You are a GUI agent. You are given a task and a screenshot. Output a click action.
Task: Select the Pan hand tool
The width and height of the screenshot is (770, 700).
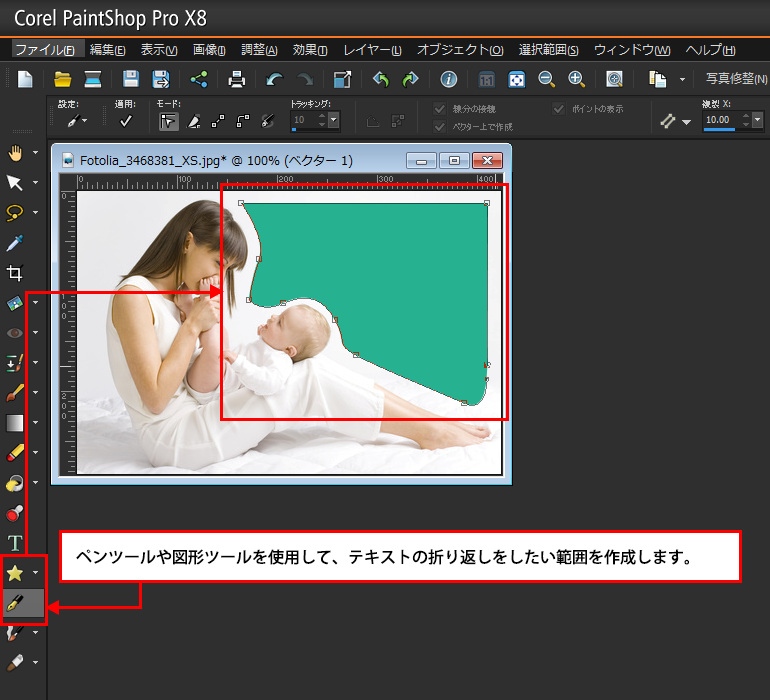point(15,153)
